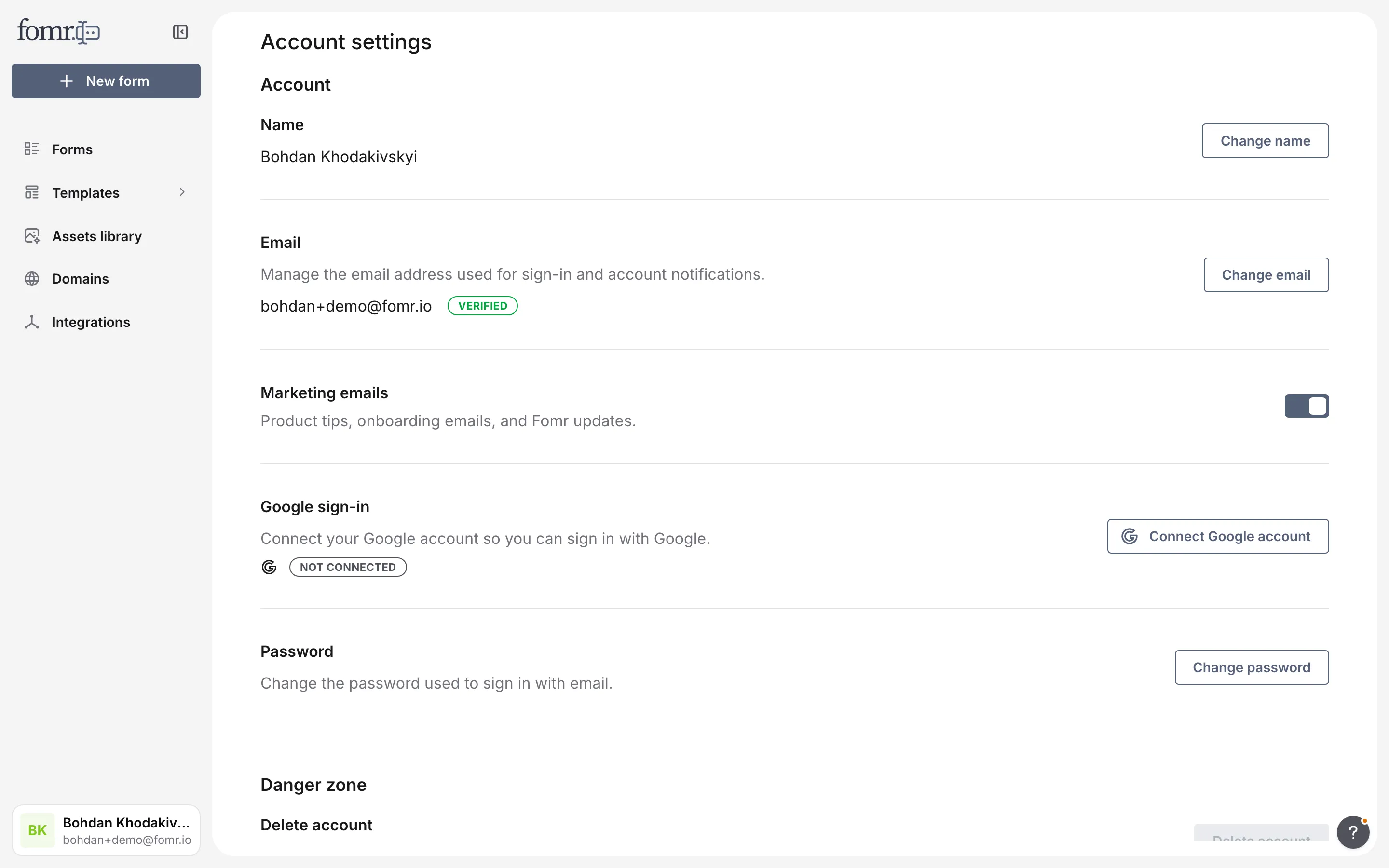The width and height of the screenshot is (1389, 868).
Task: Open the Forms section
Action: (106, 149)
